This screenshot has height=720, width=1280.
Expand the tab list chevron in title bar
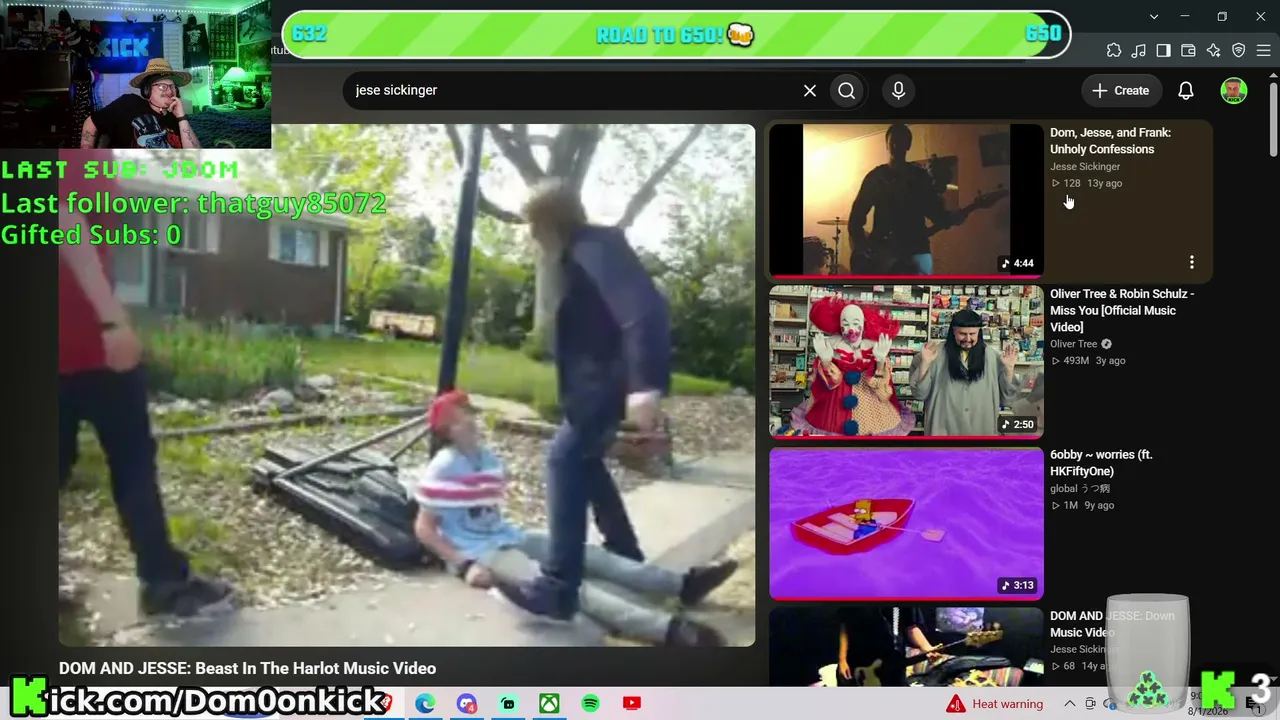pos(1154,17)
